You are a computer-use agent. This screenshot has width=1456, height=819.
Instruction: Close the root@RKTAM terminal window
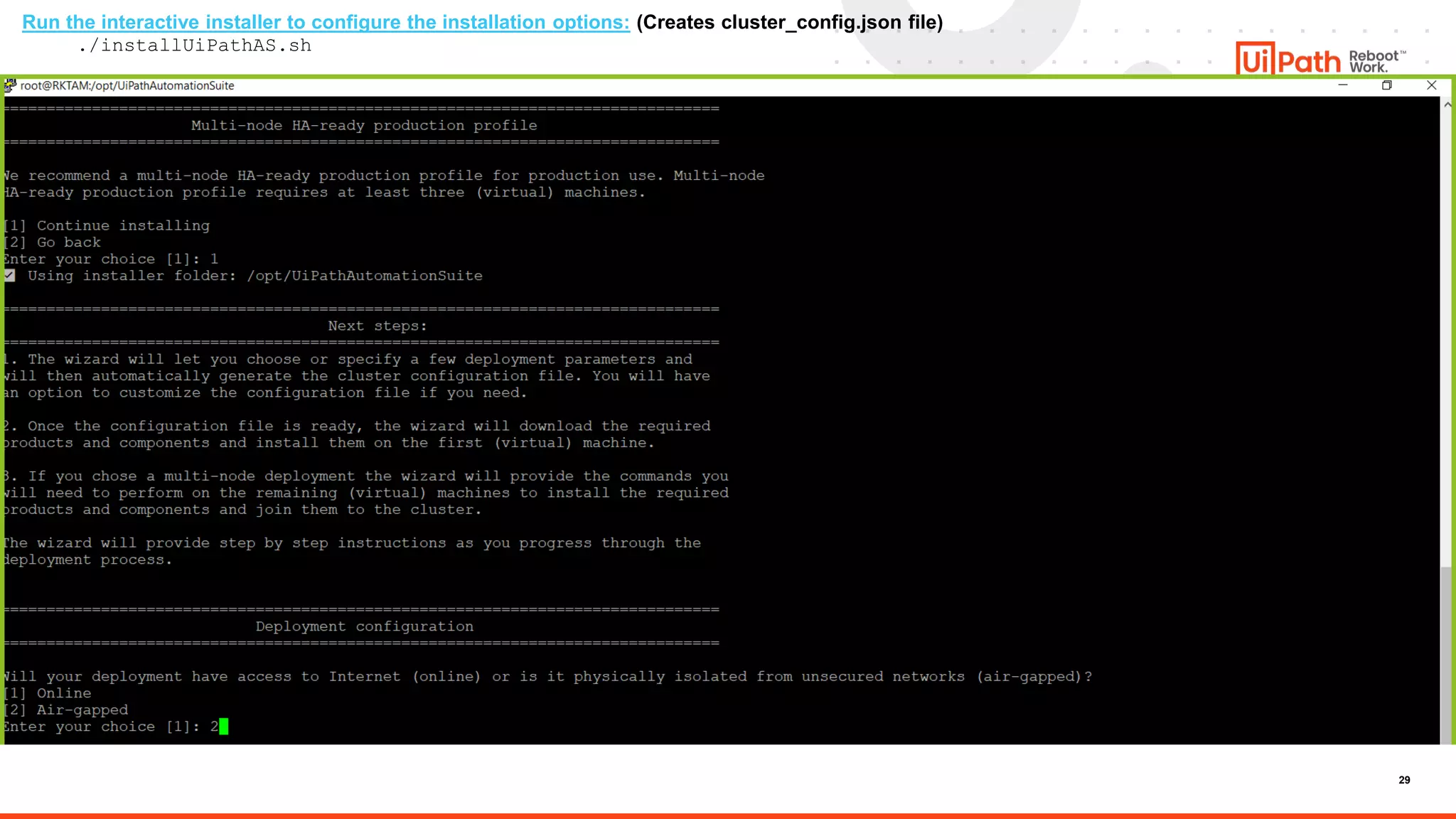click(x=1431, y=85)
